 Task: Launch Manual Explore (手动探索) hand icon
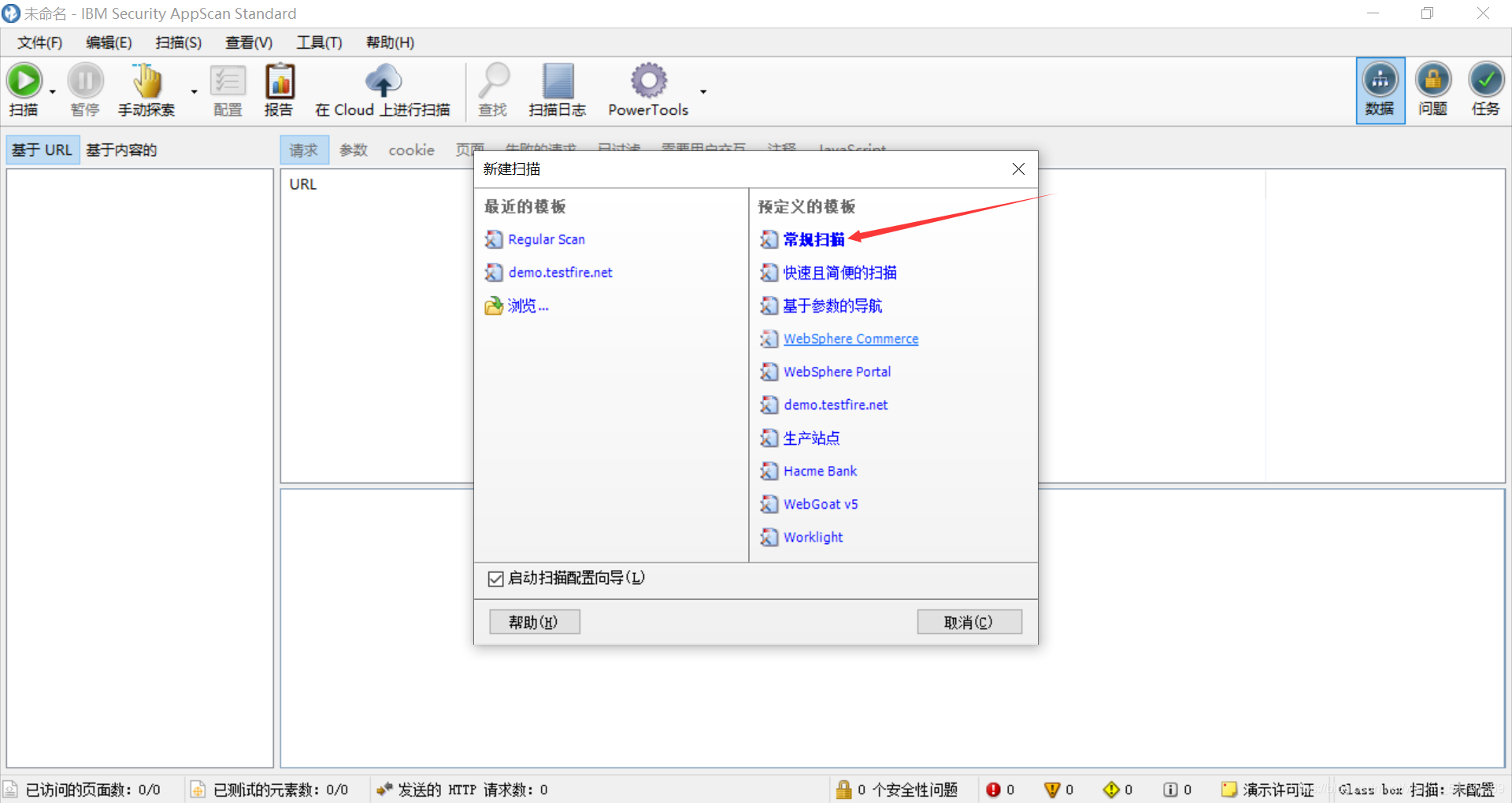tap(146, 81)
